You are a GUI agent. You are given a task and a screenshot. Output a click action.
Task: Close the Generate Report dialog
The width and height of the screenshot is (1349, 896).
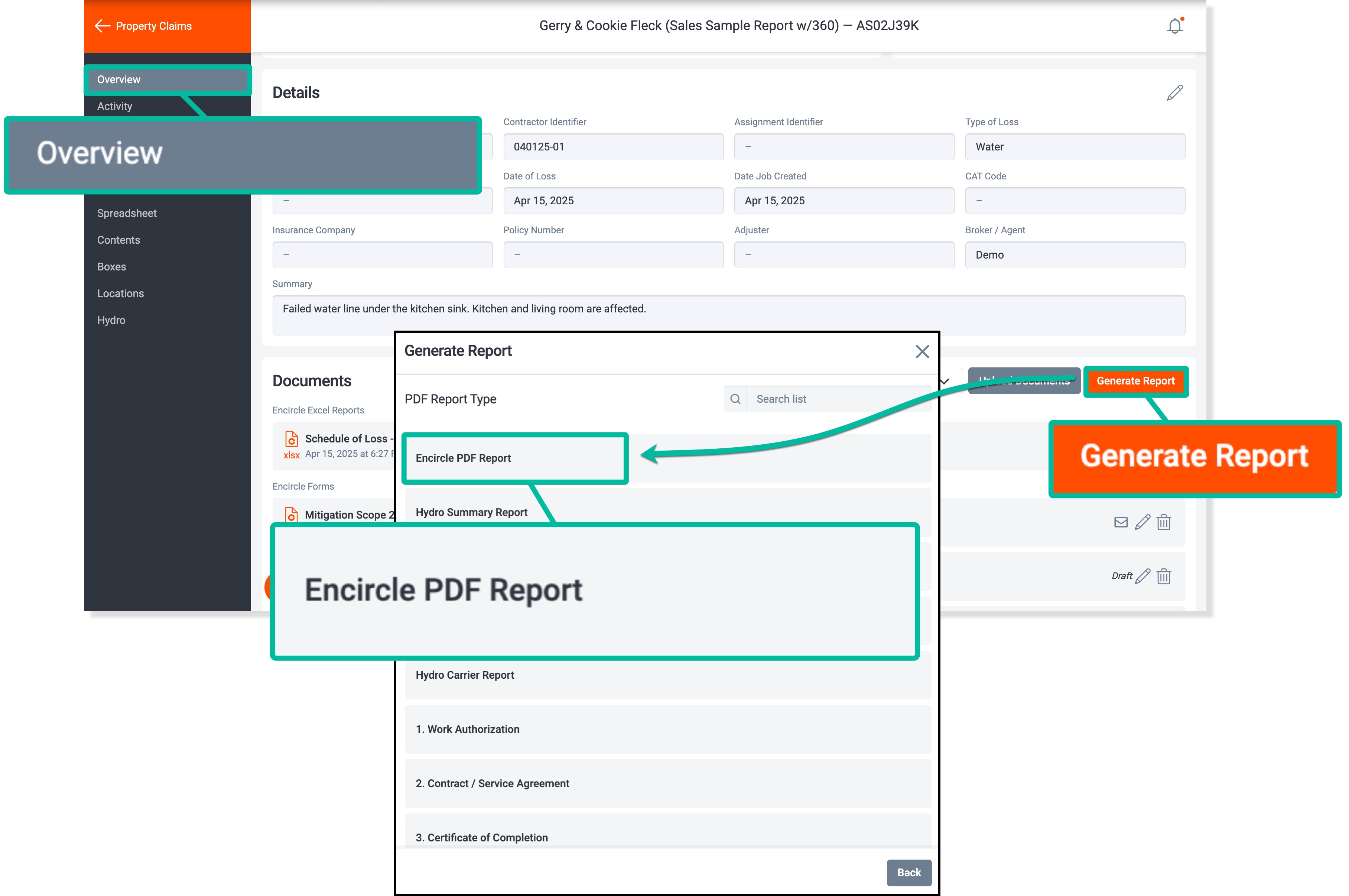click(x=922, y=351)
